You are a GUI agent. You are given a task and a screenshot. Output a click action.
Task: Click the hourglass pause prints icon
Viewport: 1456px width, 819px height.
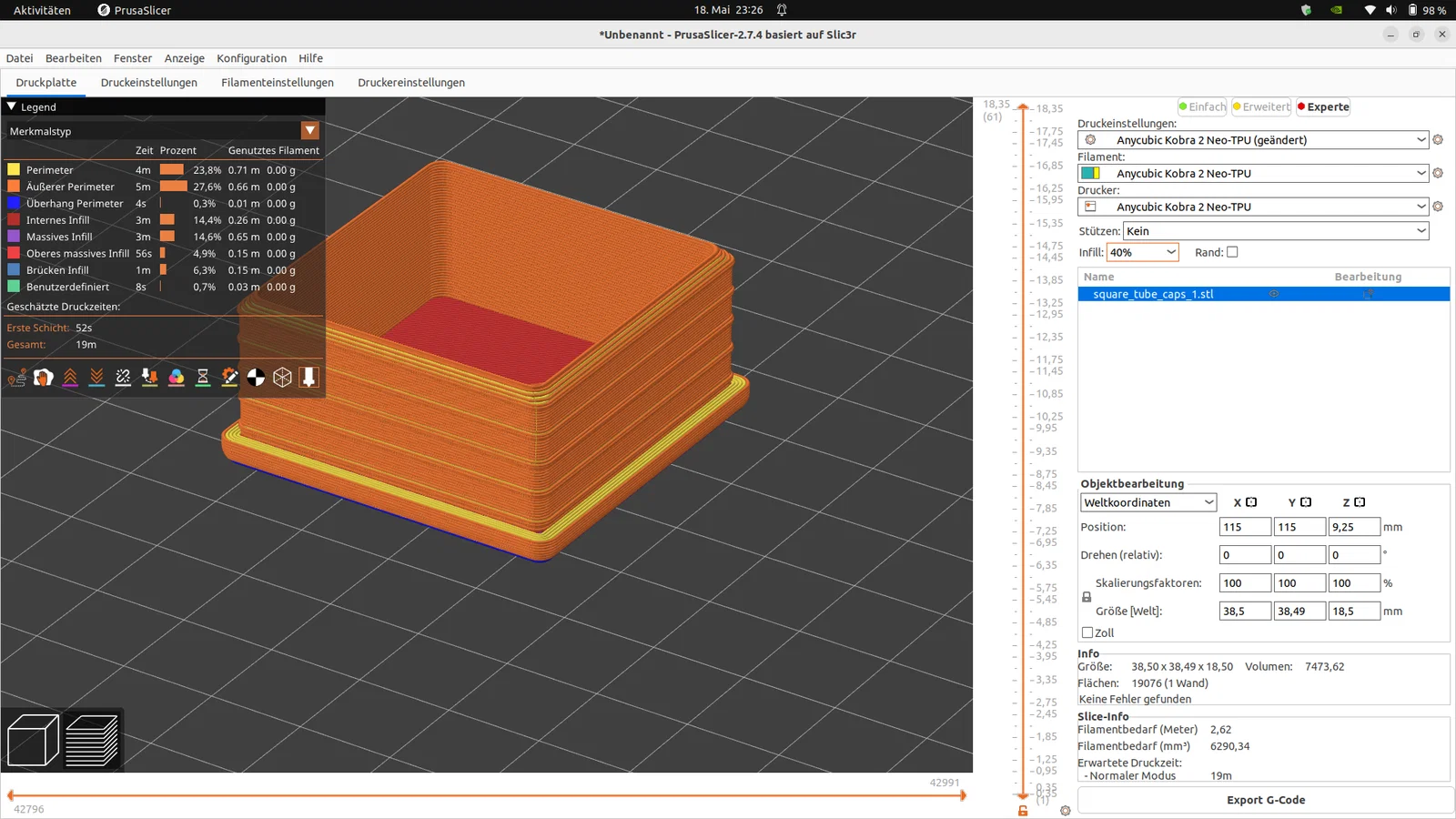click(x=203, y=378)
